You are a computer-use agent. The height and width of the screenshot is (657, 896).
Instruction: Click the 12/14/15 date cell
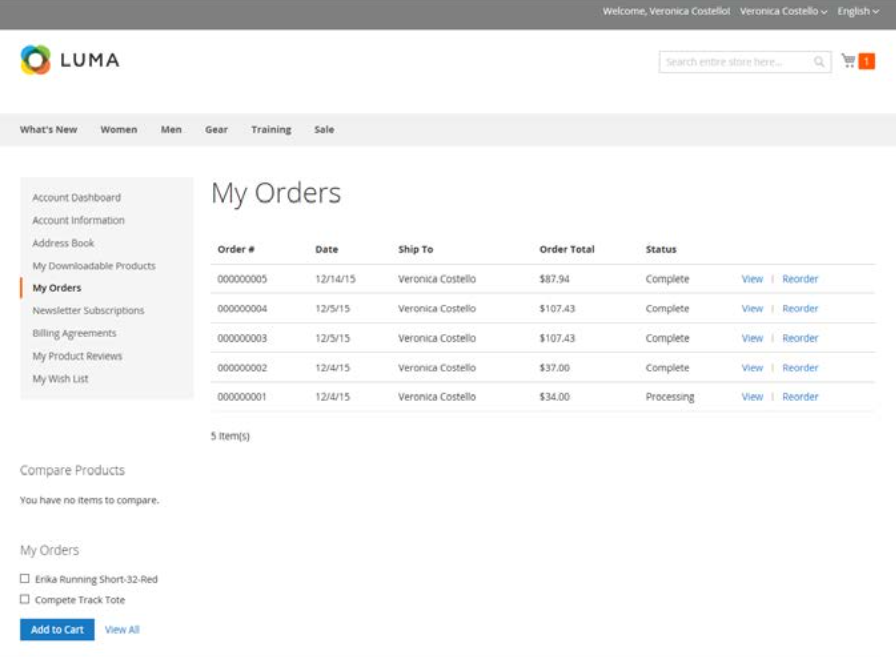(335, 279)
